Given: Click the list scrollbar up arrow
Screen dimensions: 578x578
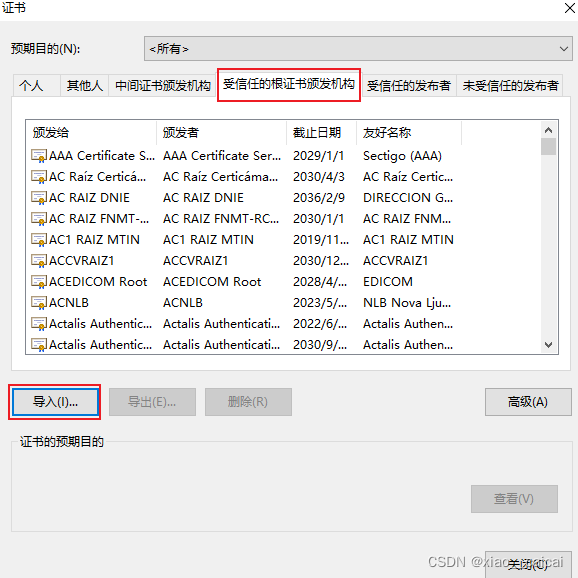Looking at the screenshot, I should click(548, 130).
